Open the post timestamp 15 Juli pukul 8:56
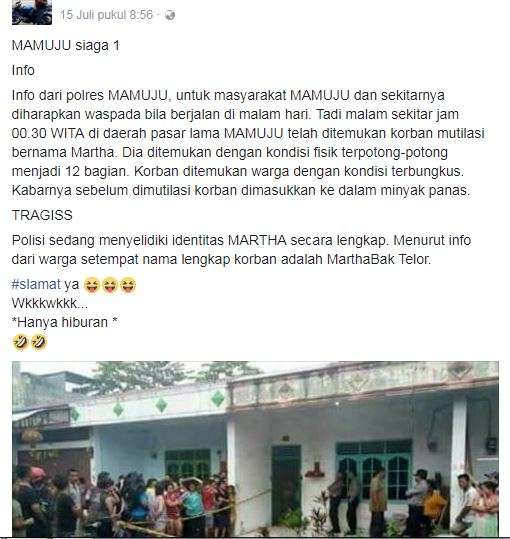The height and width of the screenshot is (539, 510). coord(106,15)
